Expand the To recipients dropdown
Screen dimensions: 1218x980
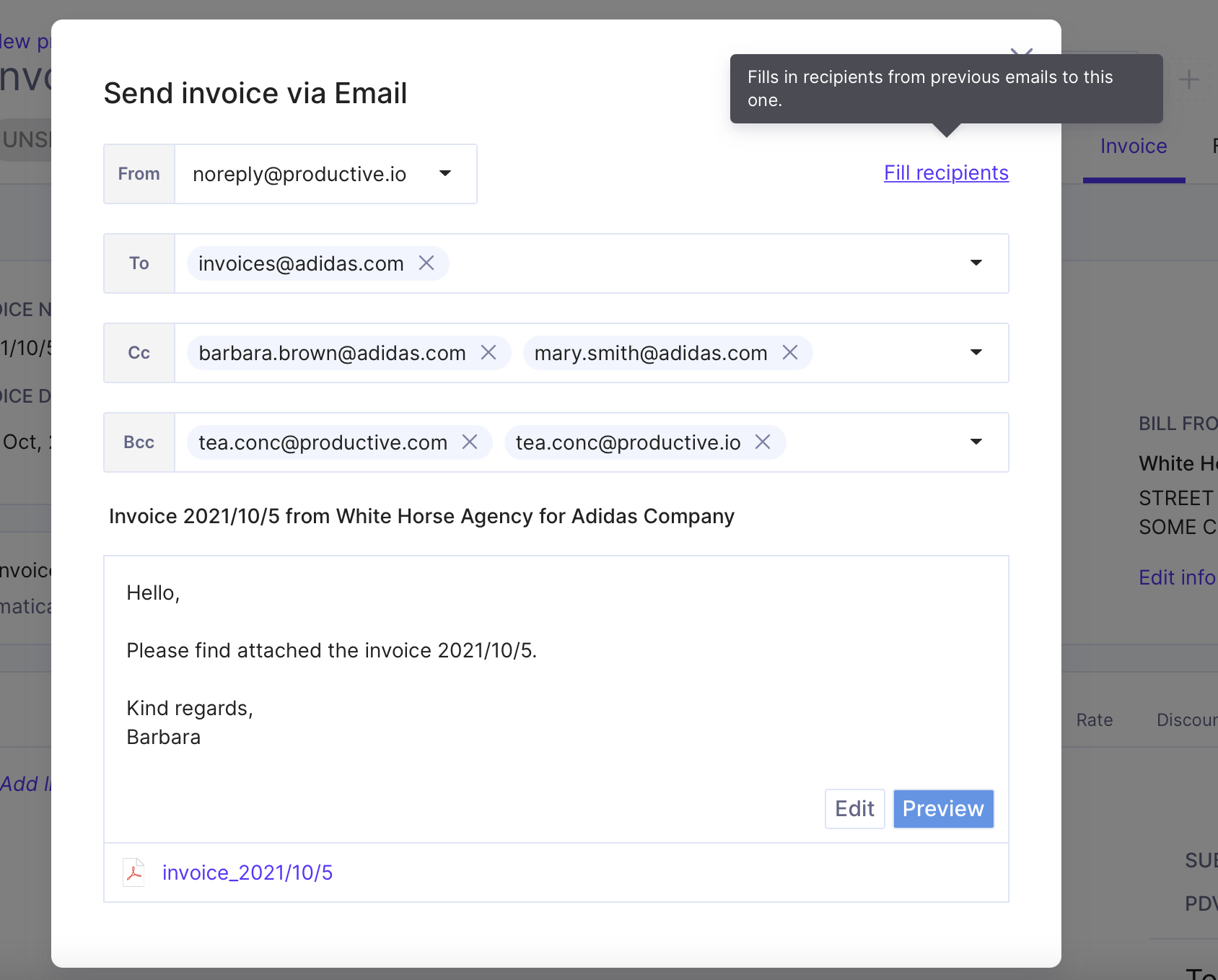tap(976, 263)
